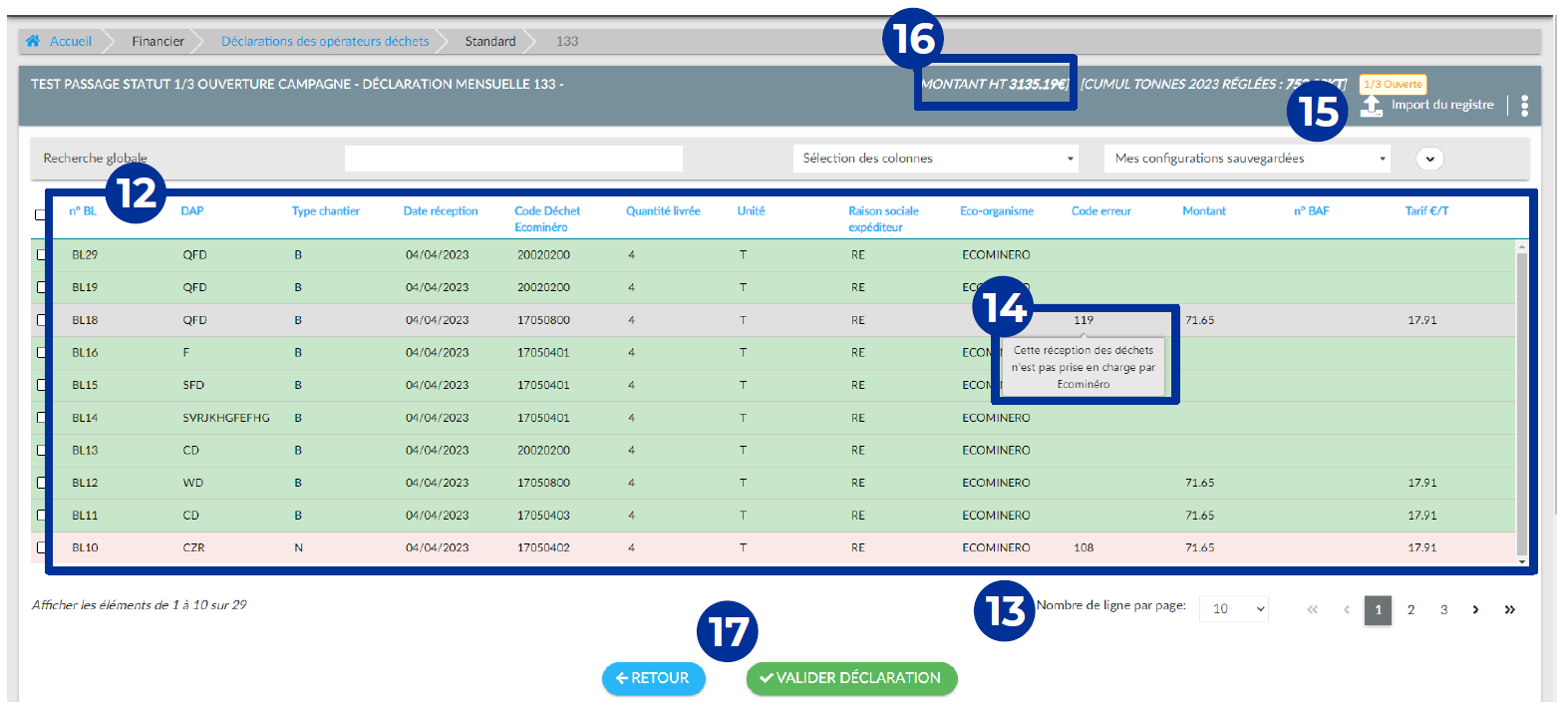Open Déclarations des opérateurs déchets breadcrumb

coord(325,41)
